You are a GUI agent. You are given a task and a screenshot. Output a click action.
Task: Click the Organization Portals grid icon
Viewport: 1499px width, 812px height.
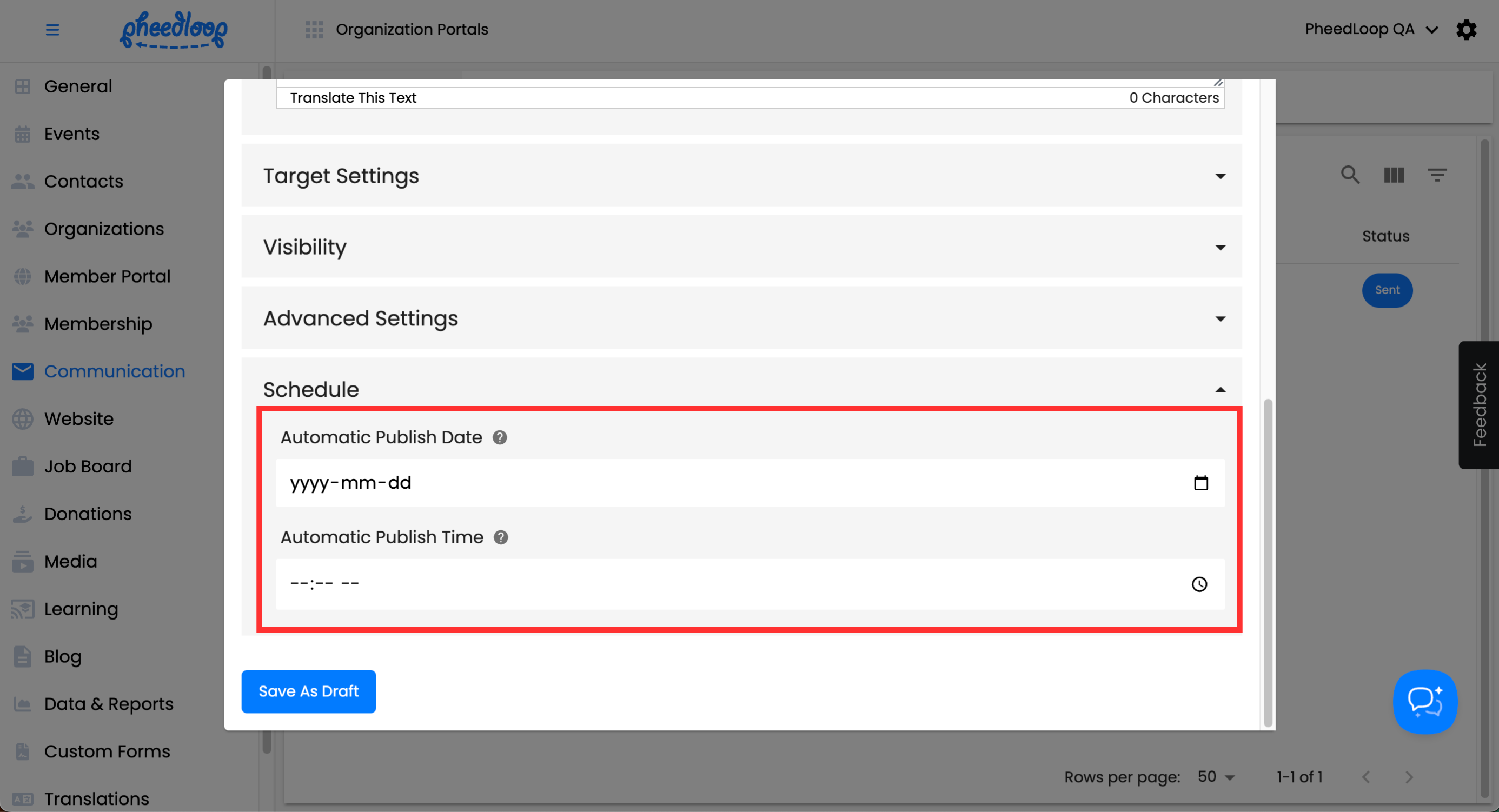point(314,30)
